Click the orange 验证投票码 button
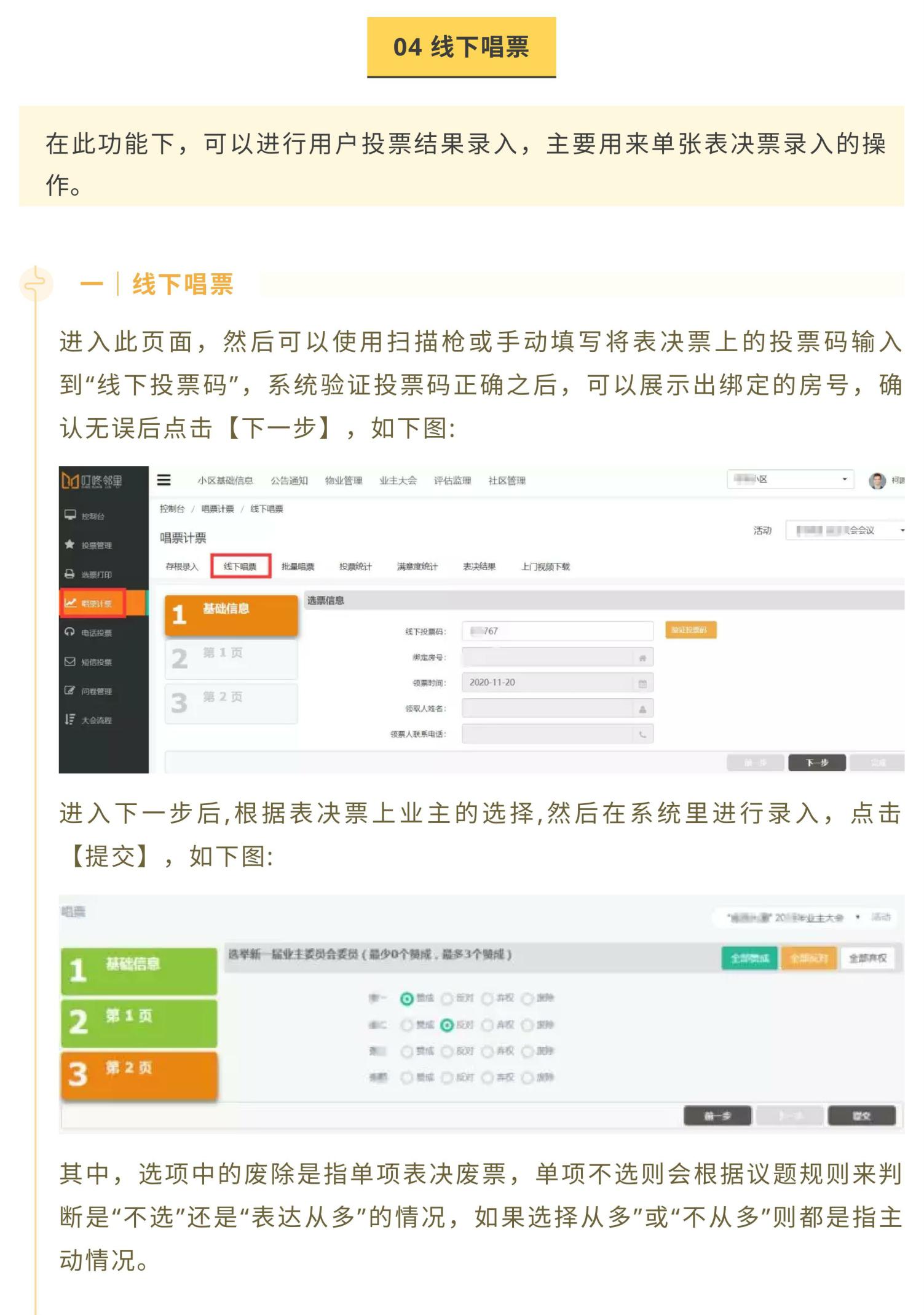 click(690, 630)
